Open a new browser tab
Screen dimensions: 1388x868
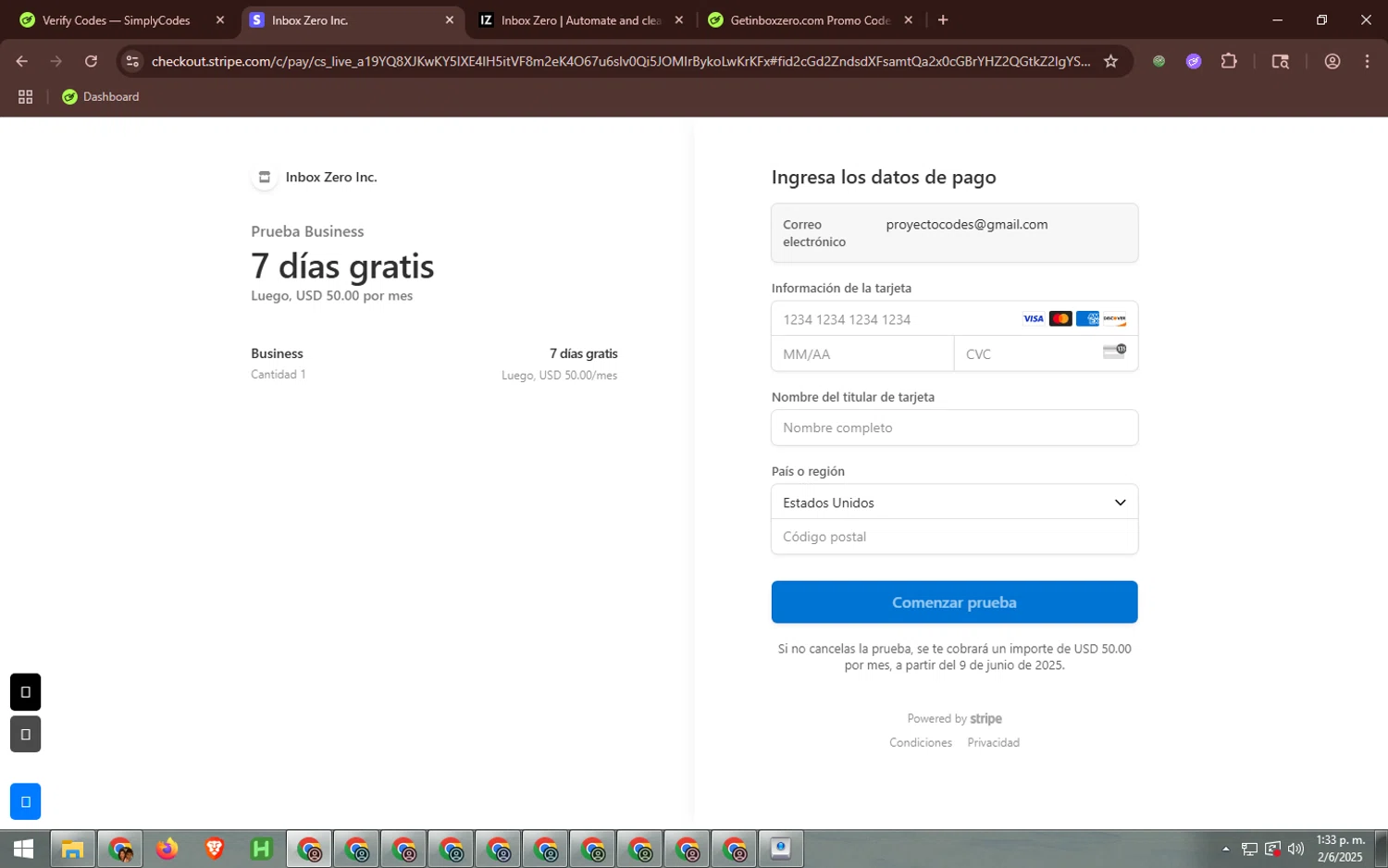click(943, 19)
